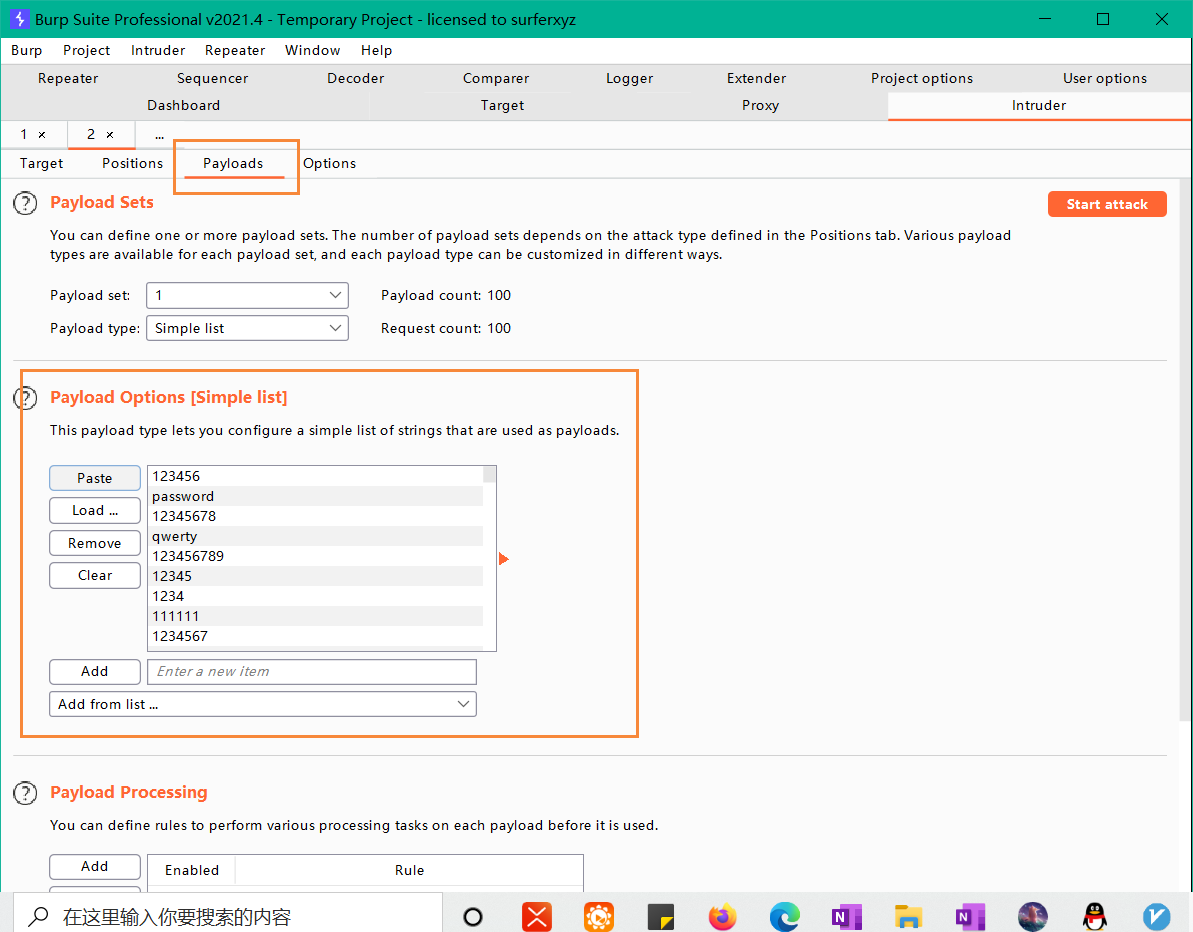Open the Logger main tab
The height and width of the screenshot is (932, 1193).
(x=629, y=78)
